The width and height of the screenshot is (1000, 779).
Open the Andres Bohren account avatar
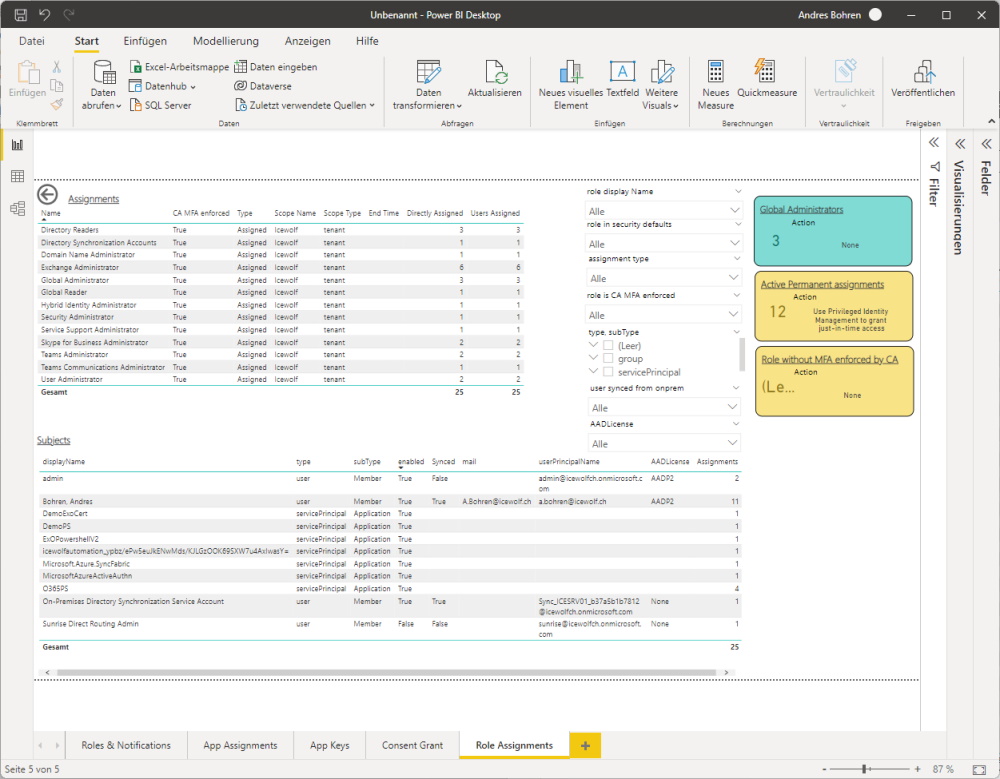coord(875,15)
